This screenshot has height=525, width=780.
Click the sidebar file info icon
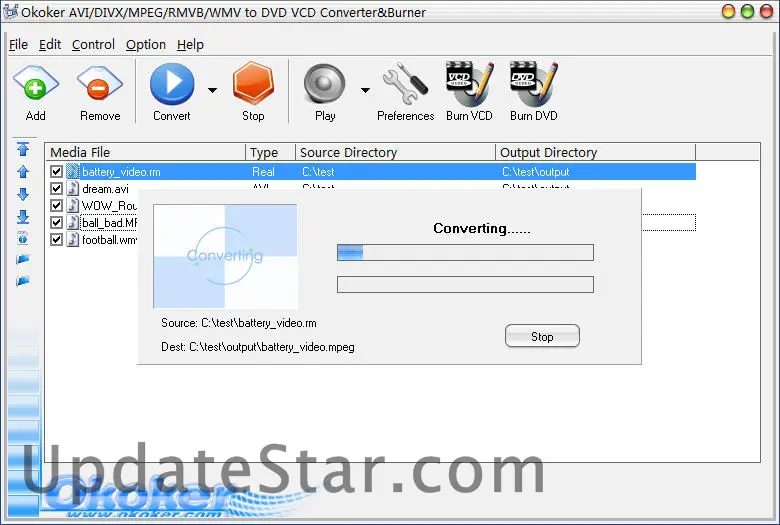point(23,238)
